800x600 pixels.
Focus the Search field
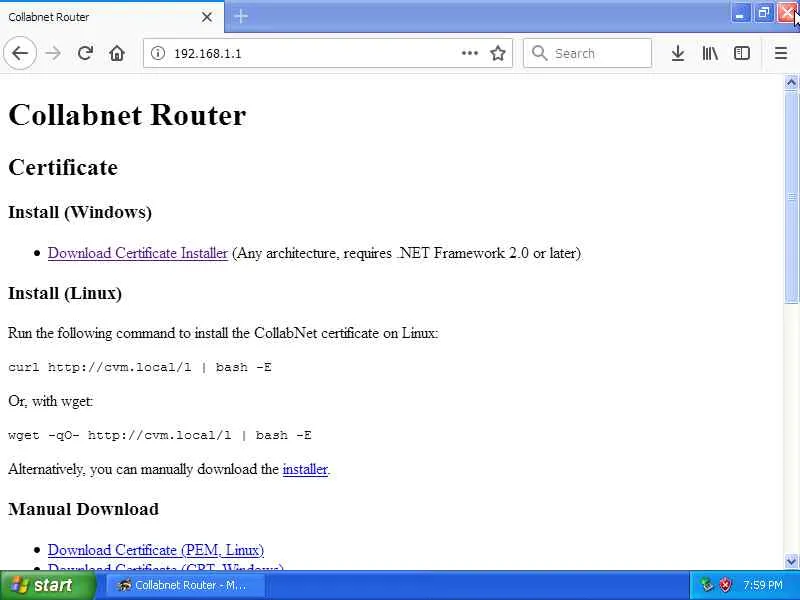[x=587, y=53]
